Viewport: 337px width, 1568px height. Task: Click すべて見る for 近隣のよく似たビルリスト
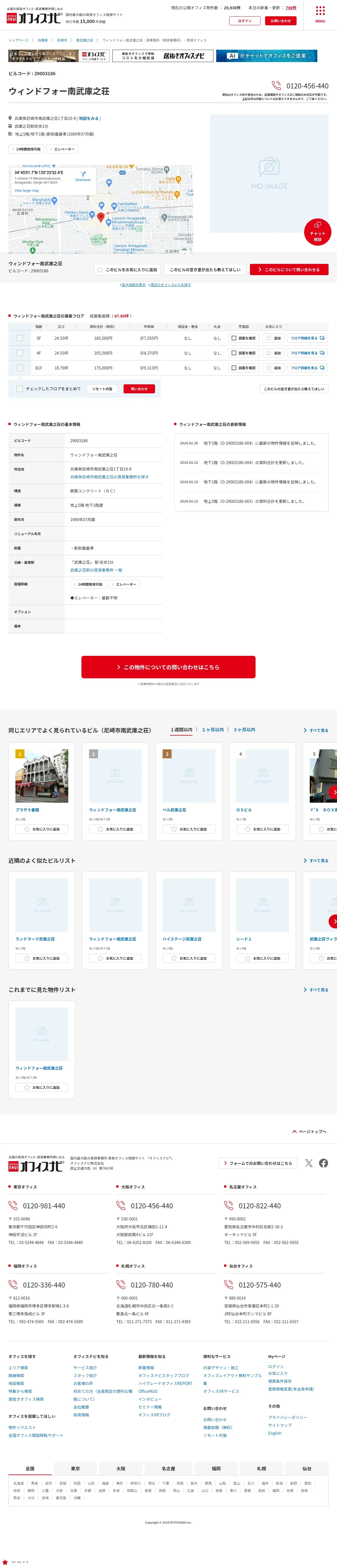[x=316, y=861]
